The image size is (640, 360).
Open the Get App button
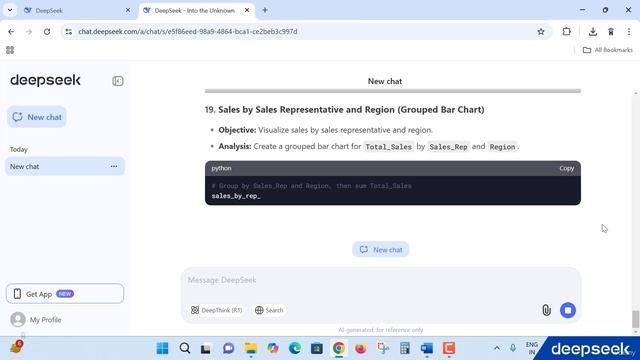point(65,293)
